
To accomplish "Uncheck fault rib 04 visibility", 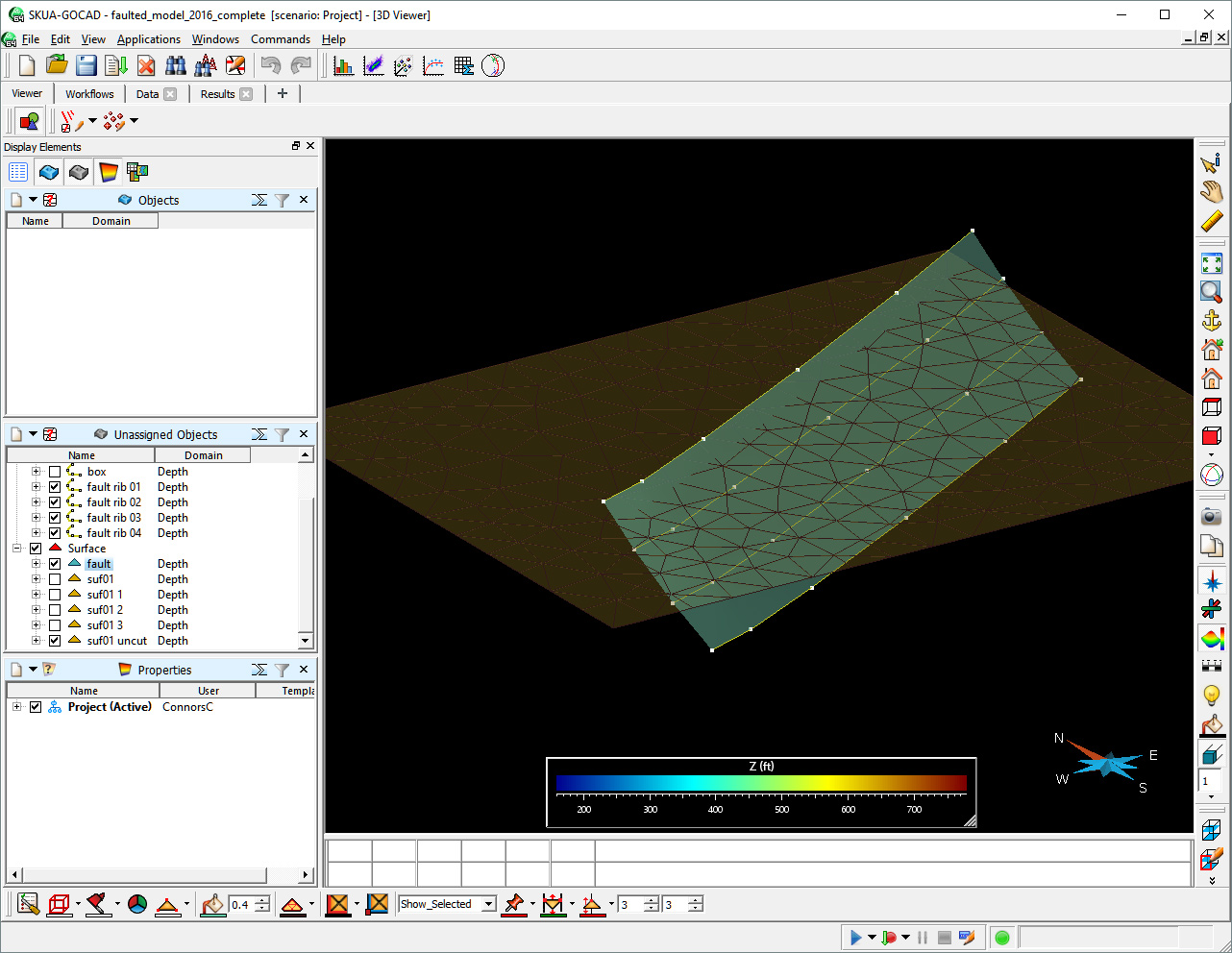I will pos(55,533).
